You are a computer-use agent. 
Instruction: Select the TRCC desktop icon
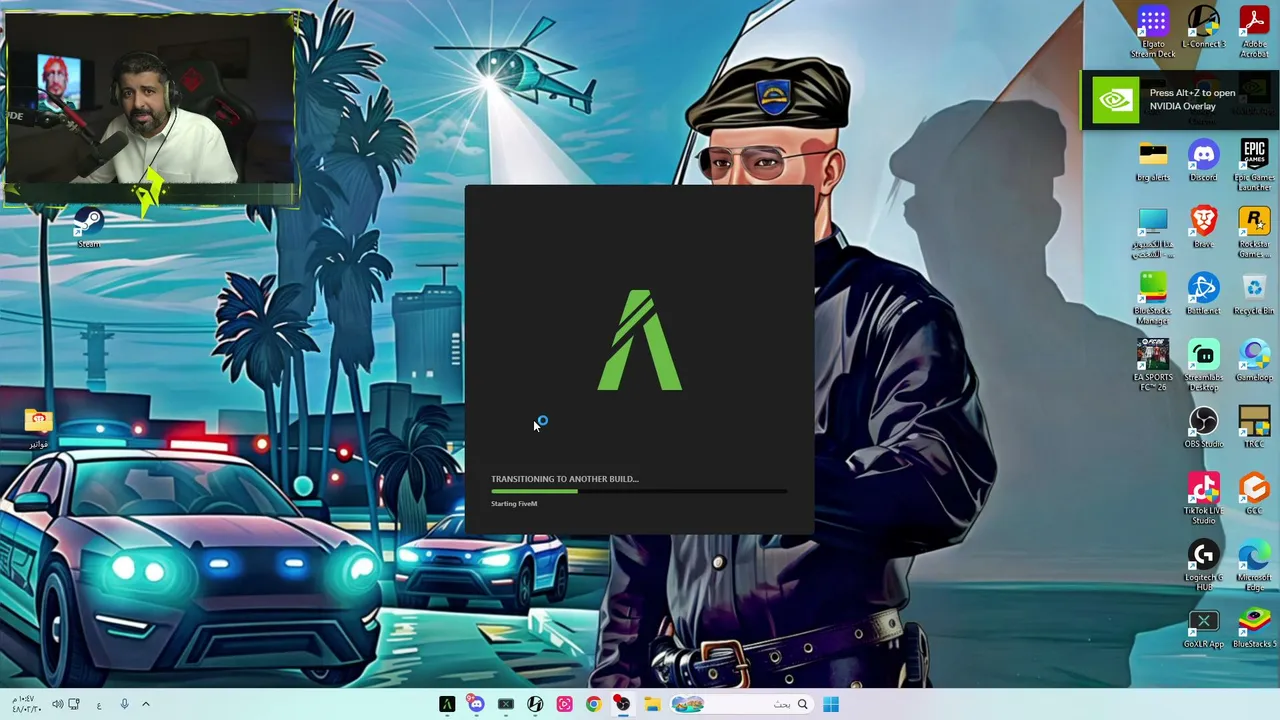[x=1254, y=428]
